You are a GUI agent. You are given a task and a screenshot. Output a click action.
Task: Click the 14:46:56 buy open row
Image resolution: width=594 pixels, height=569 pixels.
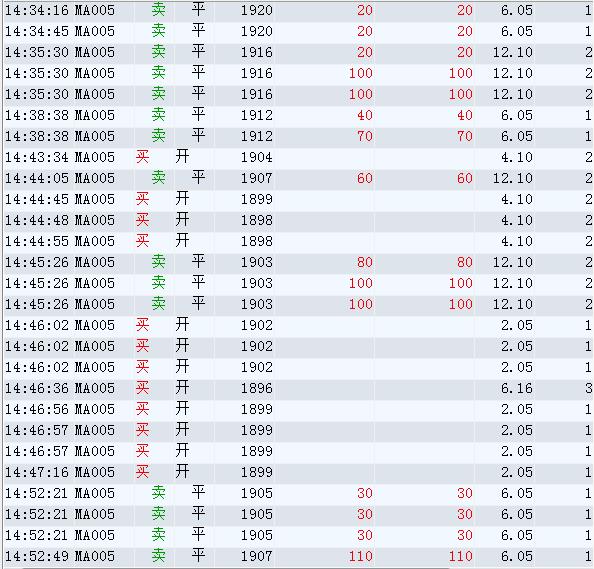(299, 410)
